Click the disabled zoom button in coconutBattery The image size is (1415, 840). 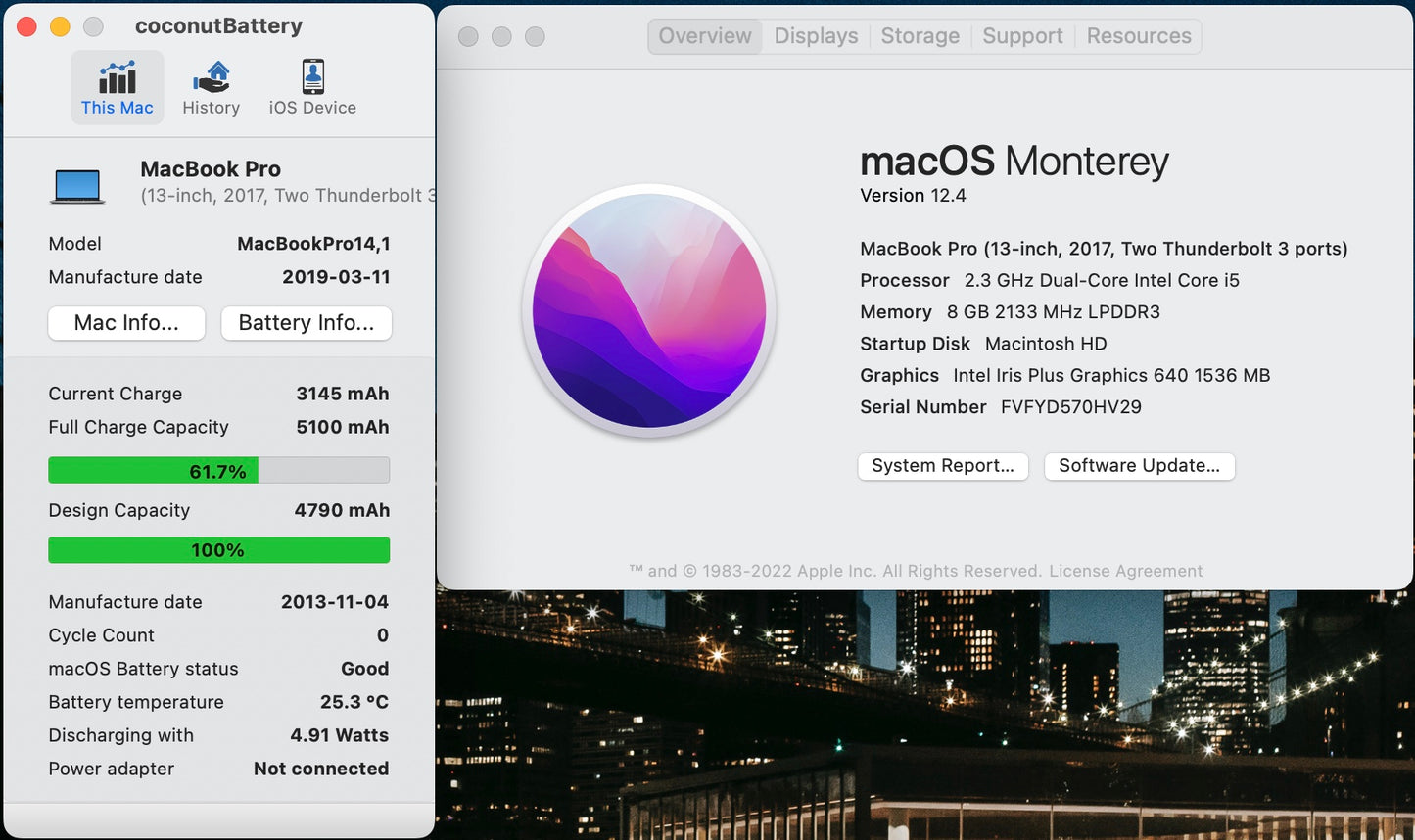(x=93, y=26)
